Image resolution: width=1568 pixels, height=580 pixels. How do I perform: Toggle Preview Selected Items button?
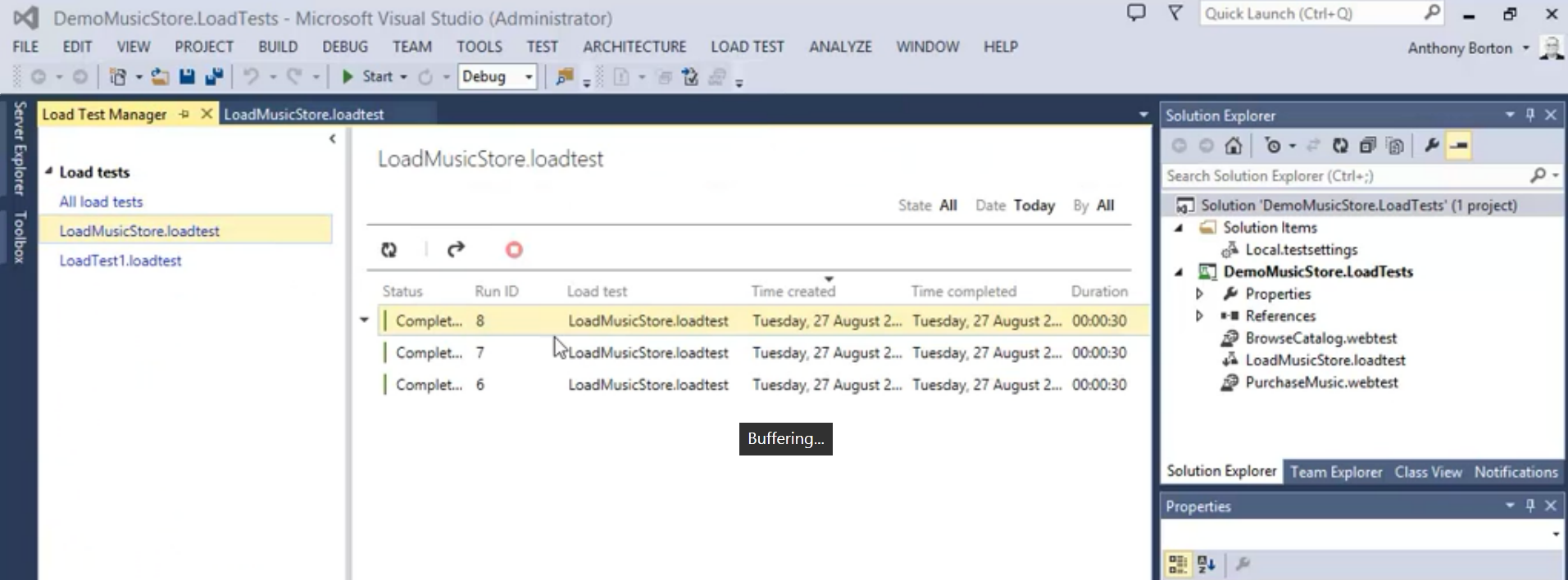point(1459,146)
